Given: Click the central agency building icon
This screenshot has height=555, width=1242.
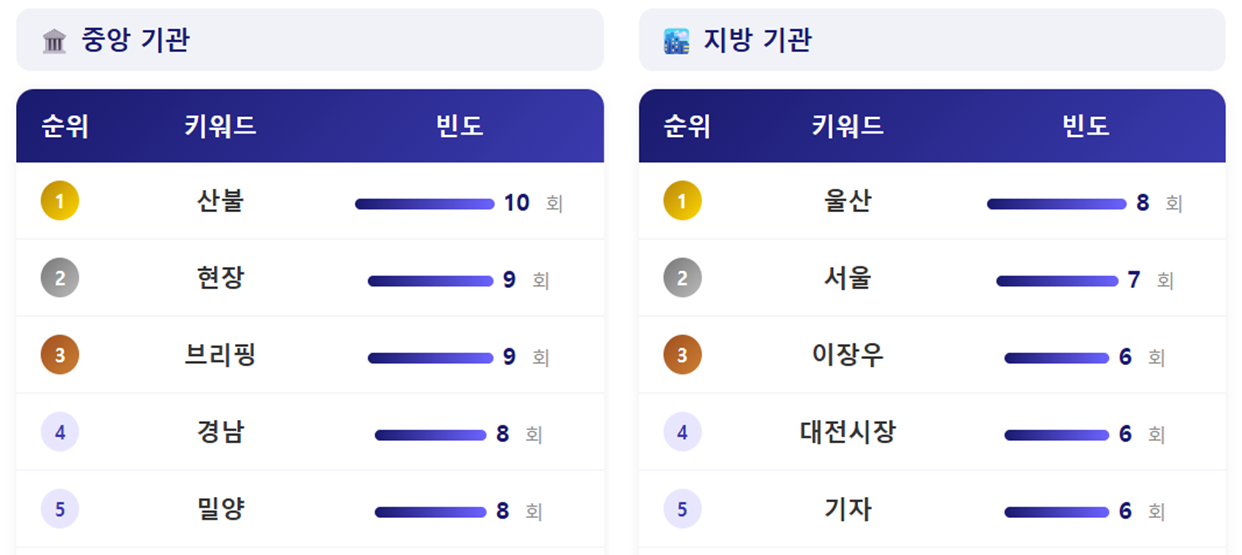Looking at the screenshot, I should 54,41.
